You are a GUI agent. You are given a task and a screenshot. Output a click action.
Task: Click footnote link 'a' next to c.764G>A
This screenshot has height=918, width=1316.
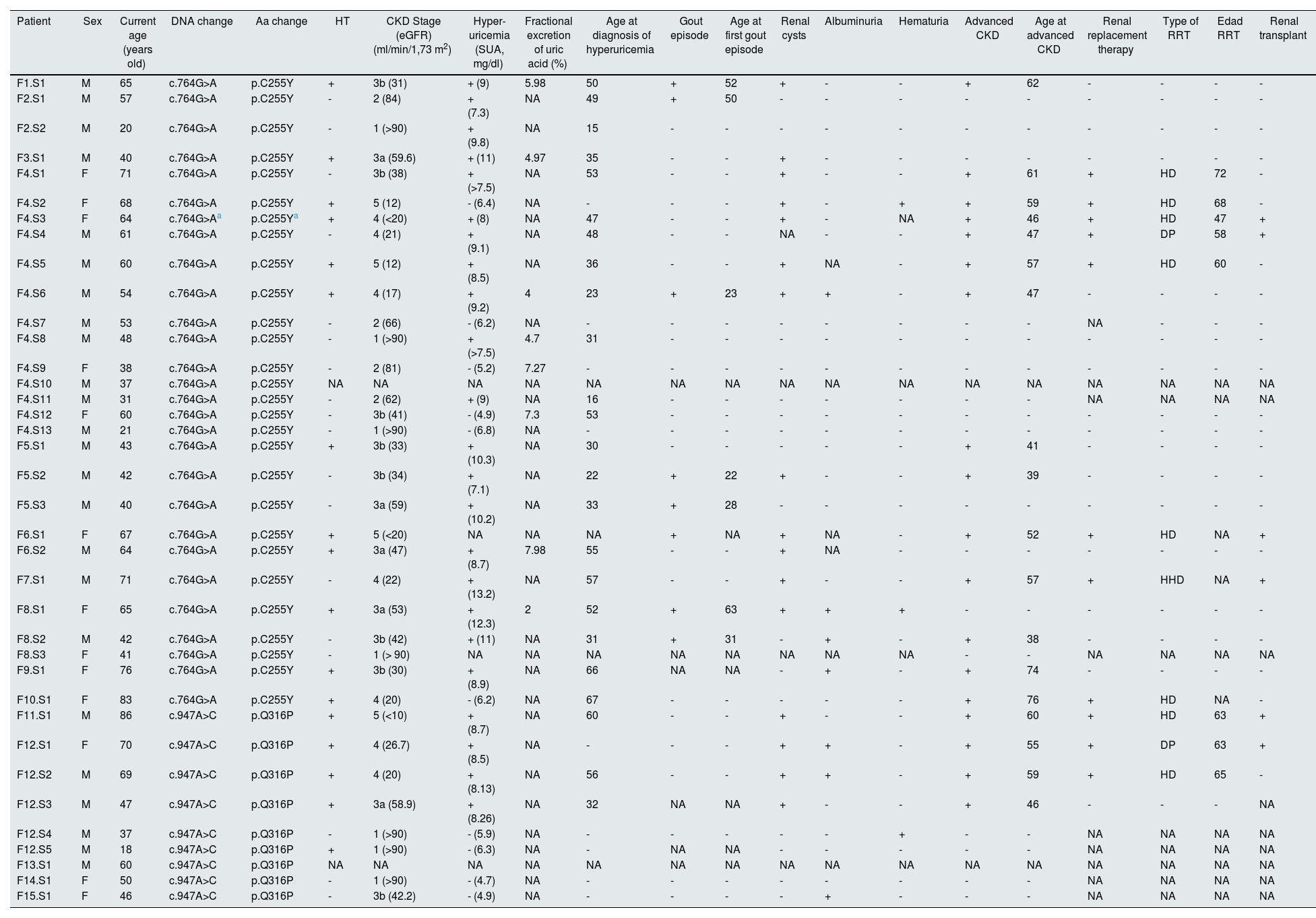point(220,216)
